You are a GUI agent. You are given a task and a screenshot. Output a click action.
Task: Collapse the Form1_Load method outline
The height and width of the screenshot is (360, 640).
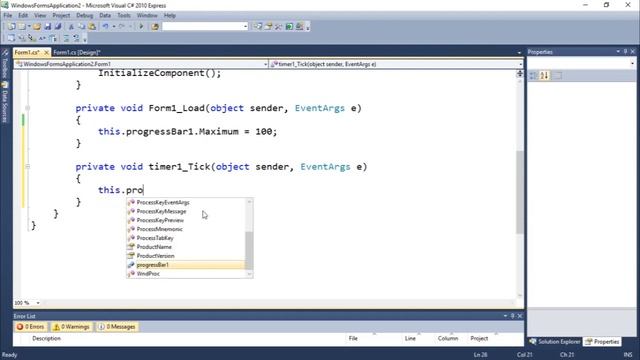point(27,108)
